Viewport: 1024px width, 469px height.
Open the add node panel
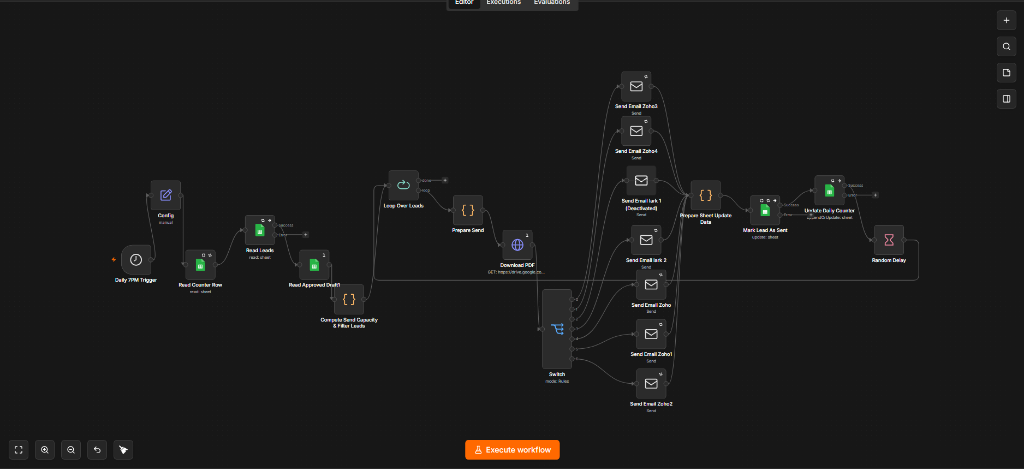(1006, 21)
